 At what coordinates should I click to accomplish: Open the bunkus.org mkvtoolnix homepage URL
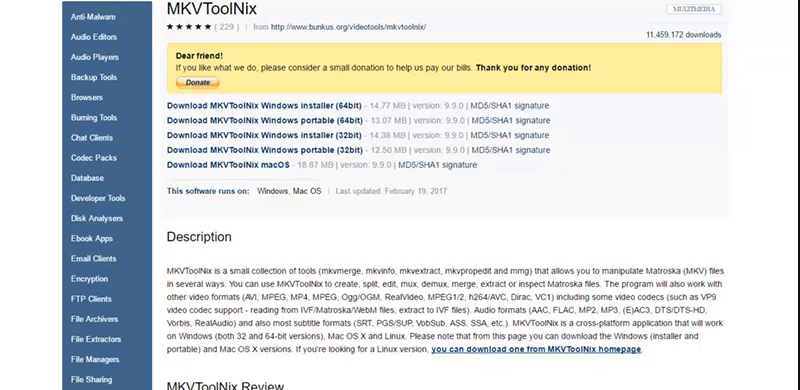(348, 27)
